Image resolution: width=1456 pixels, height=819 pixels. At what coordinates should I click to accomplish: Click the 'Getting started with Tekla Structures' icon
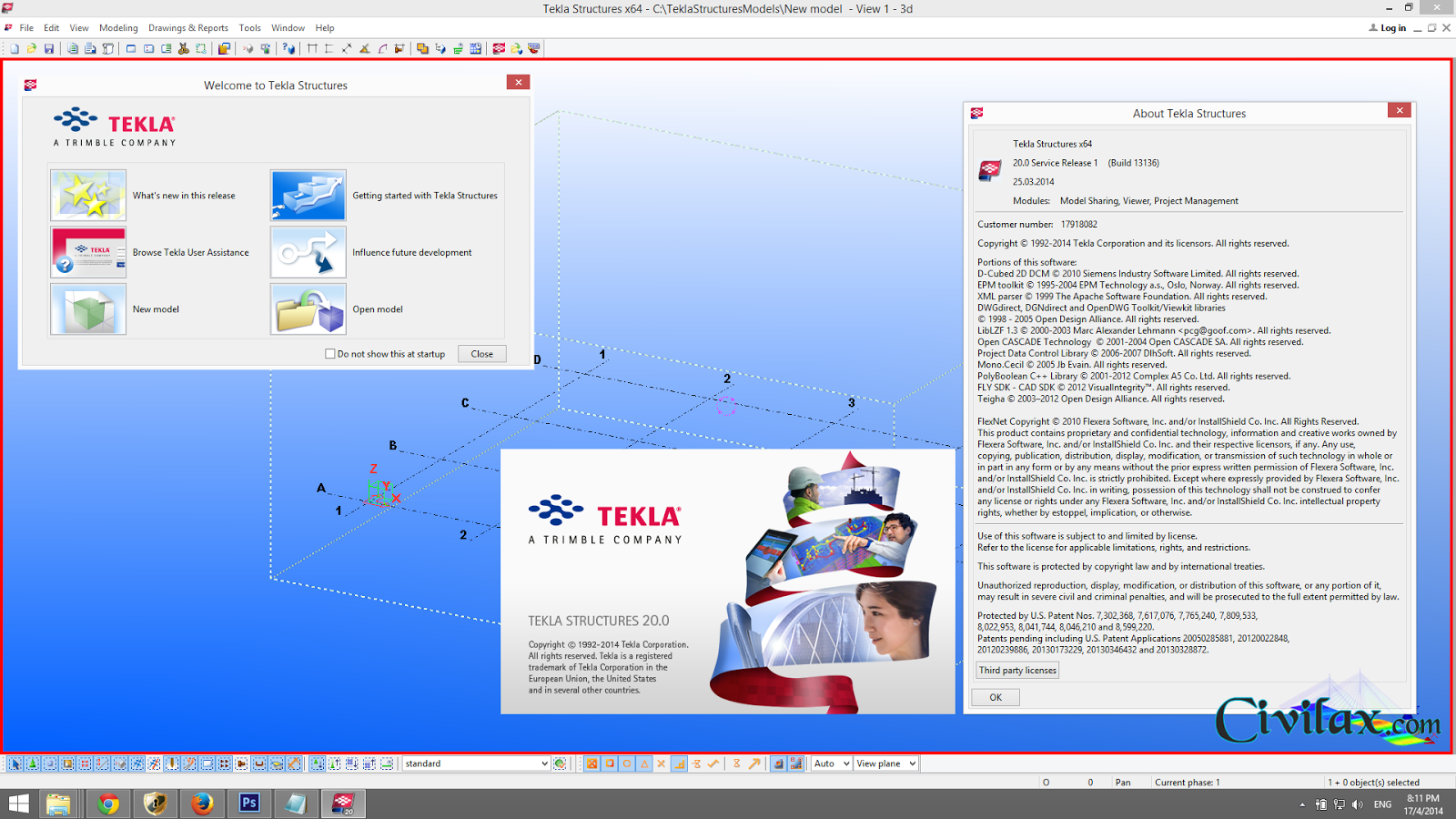(308, 196)
